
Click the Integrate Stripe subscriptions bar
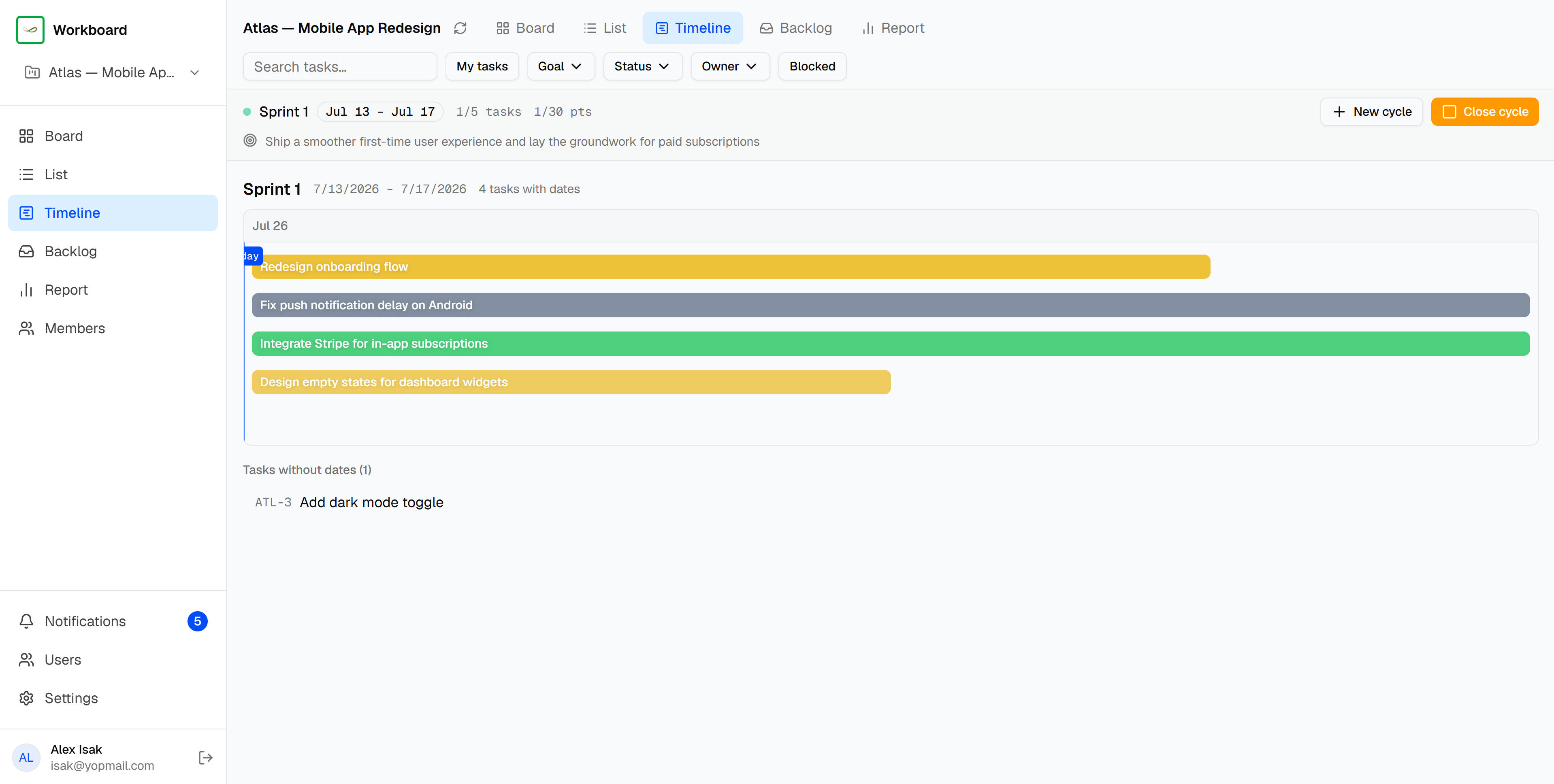[891, 344]
